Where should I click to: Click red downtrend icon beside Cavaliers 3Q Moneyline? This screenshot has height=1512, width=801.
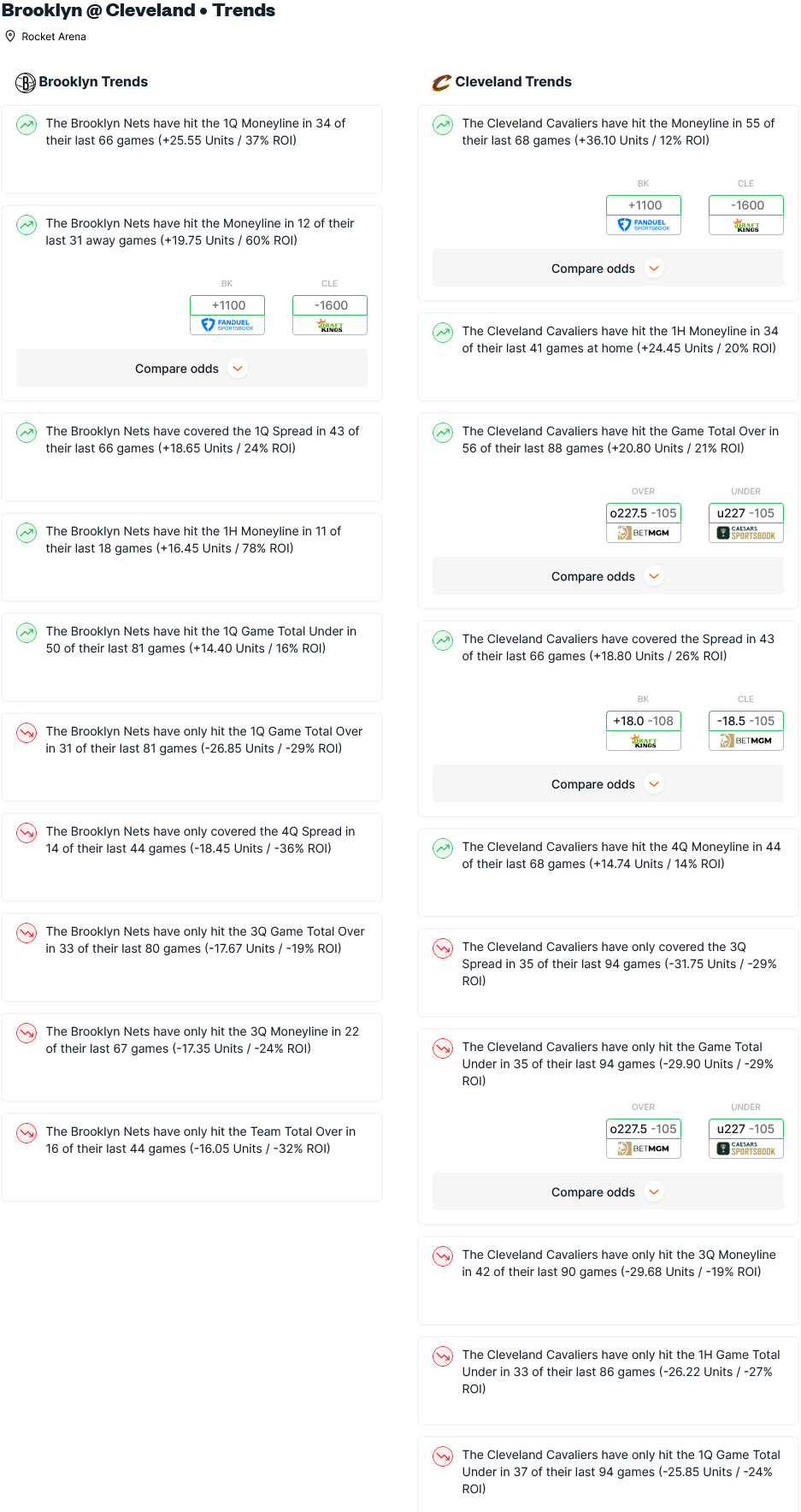point(443,1256)
